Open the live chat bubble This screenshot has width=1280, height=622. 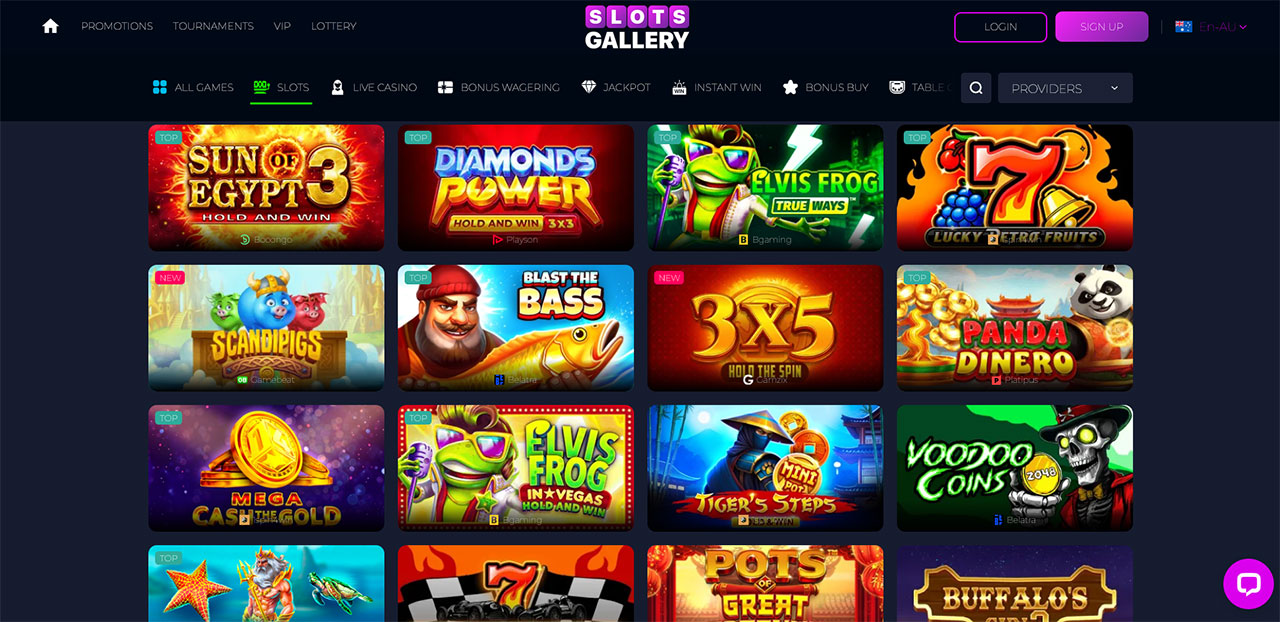point(1248,584)
